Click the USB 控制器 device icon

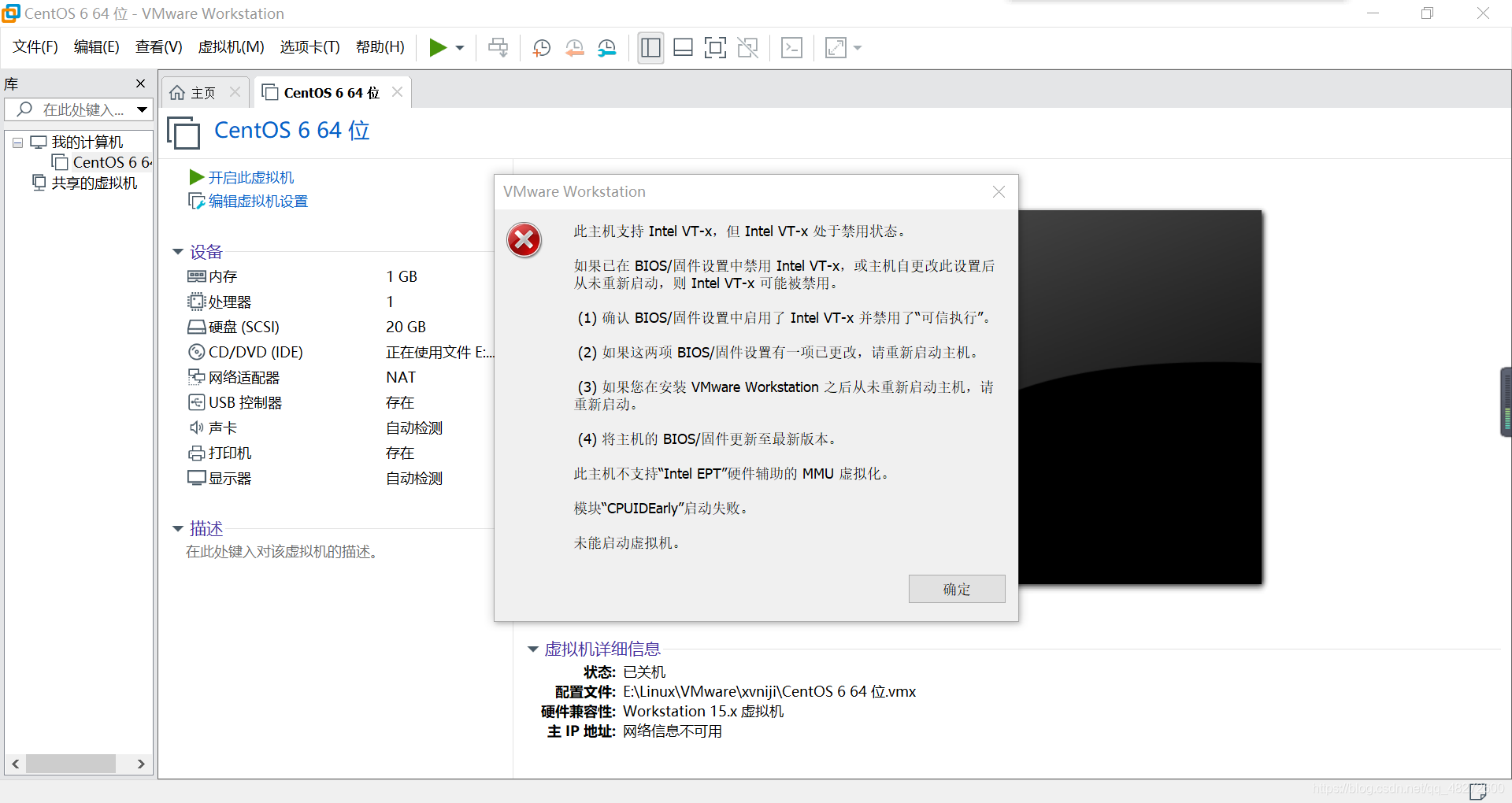pos(196,402)
